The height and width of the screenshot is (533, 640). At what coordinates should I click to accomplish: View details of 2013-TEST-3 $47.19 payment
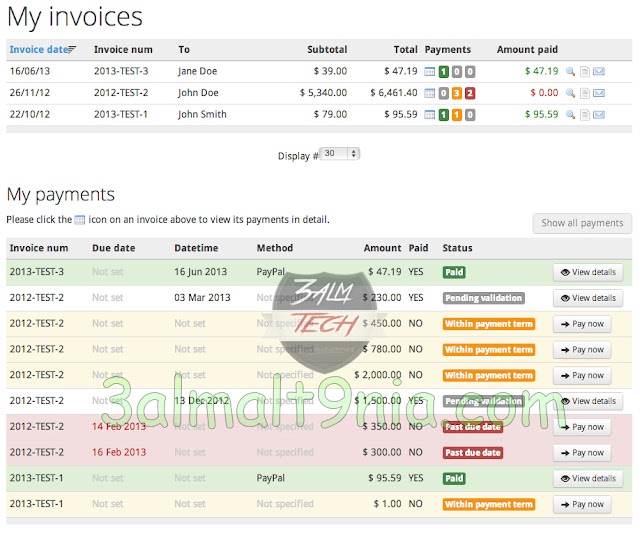coord(588,272)
